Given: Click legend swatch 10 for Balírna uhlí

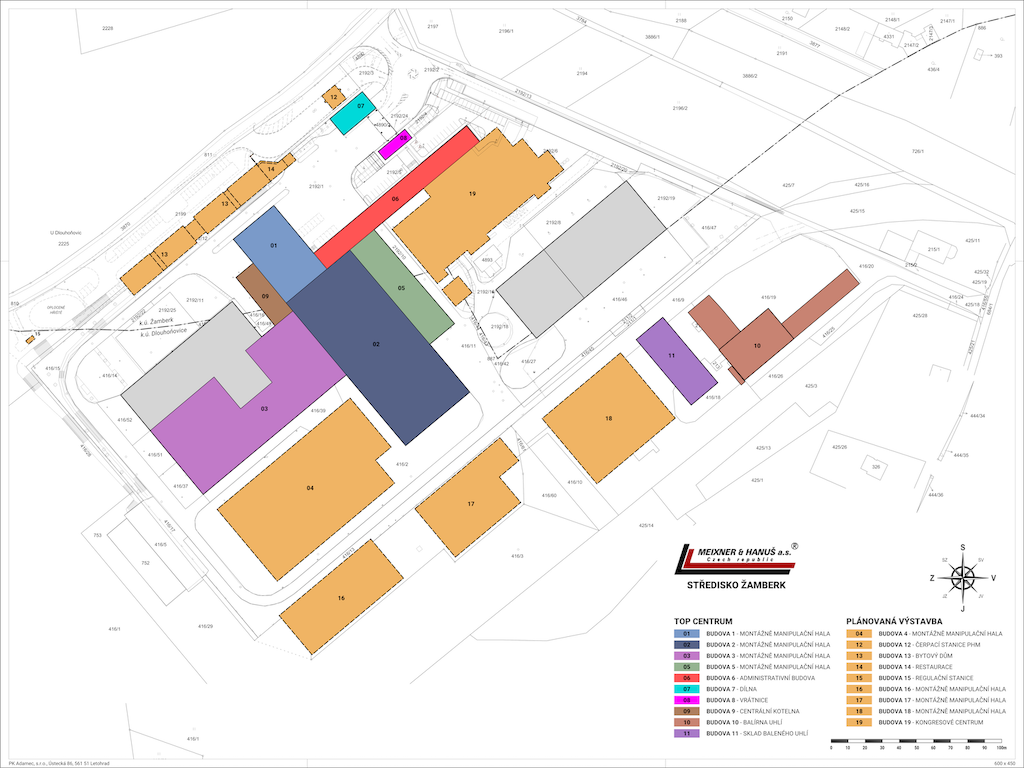Looking at the screenshot, I should [687, 722].
